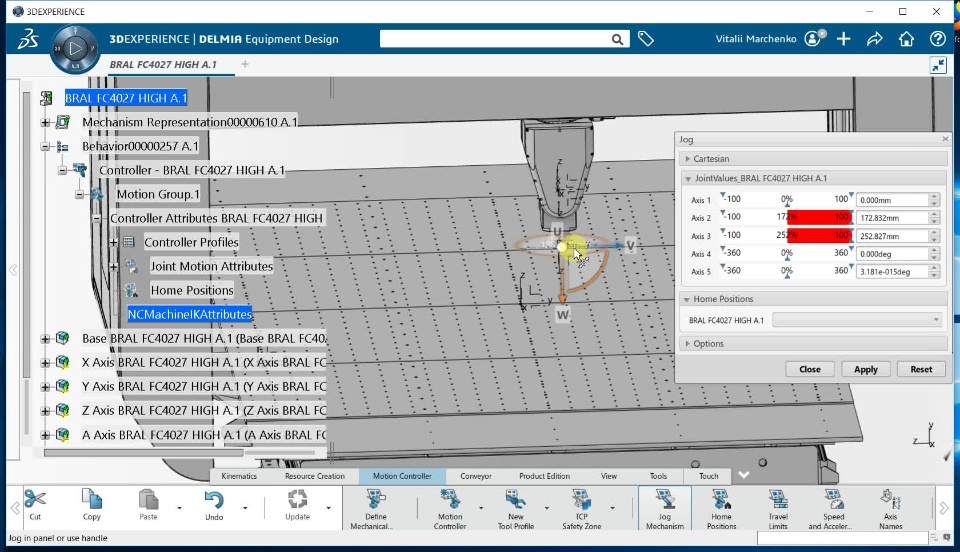
Task: Open Undo dropdown arrow
Action: pos(245,508)
